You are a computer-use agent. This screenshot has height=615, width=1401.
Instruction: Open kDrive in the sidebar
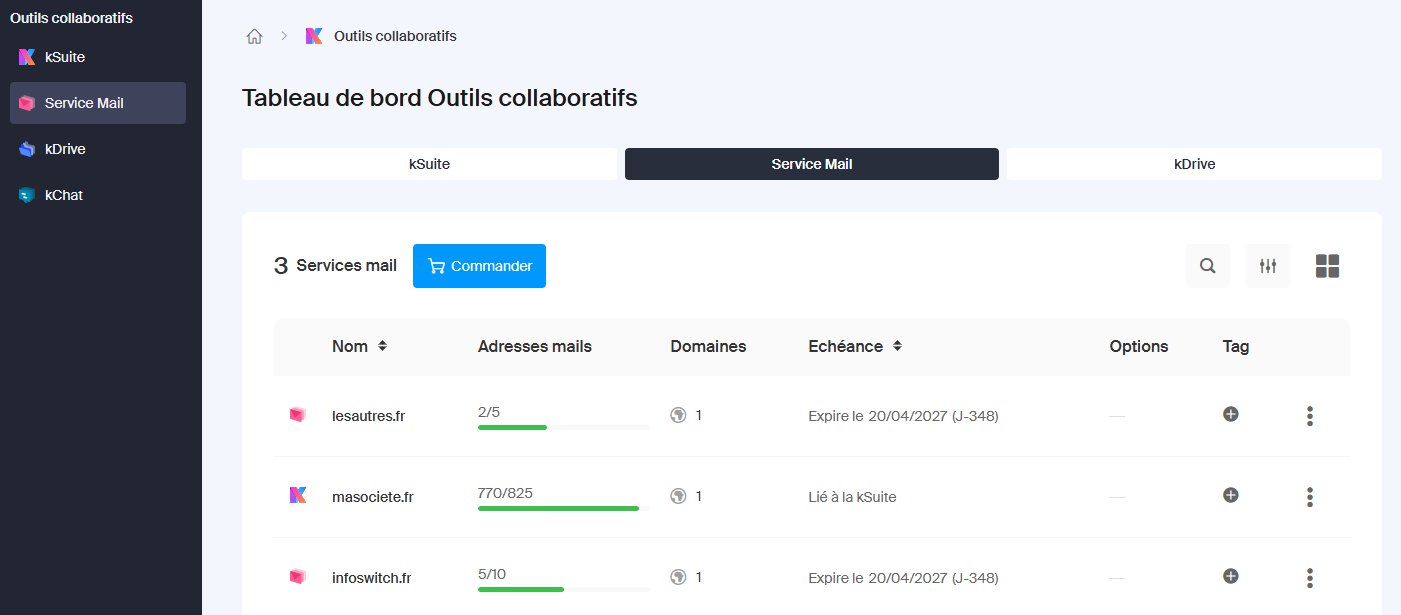point(97,149)
